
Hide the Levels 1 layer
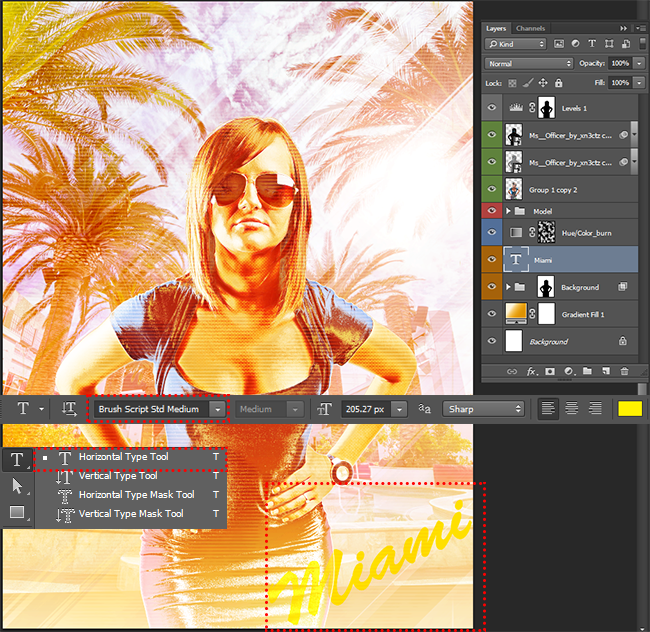[492, 108]
